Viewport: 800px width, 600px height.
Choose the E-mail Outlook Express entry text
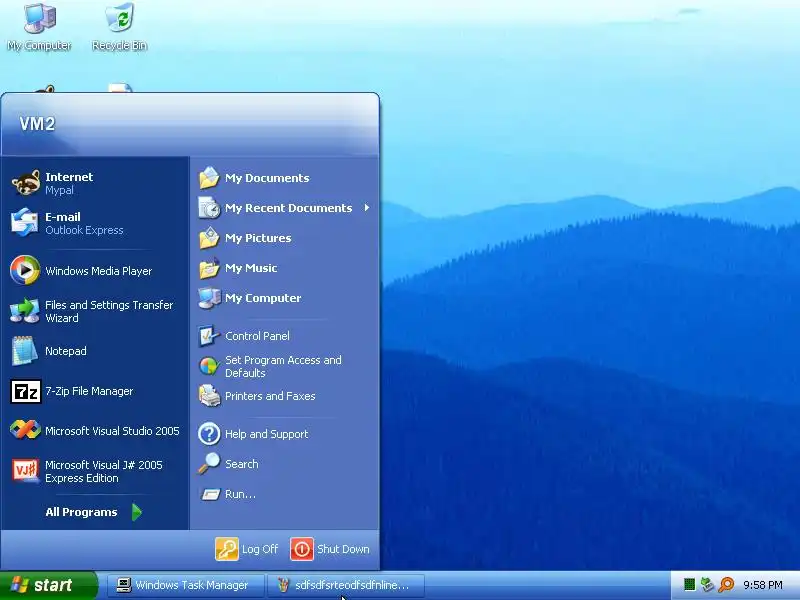84,223
